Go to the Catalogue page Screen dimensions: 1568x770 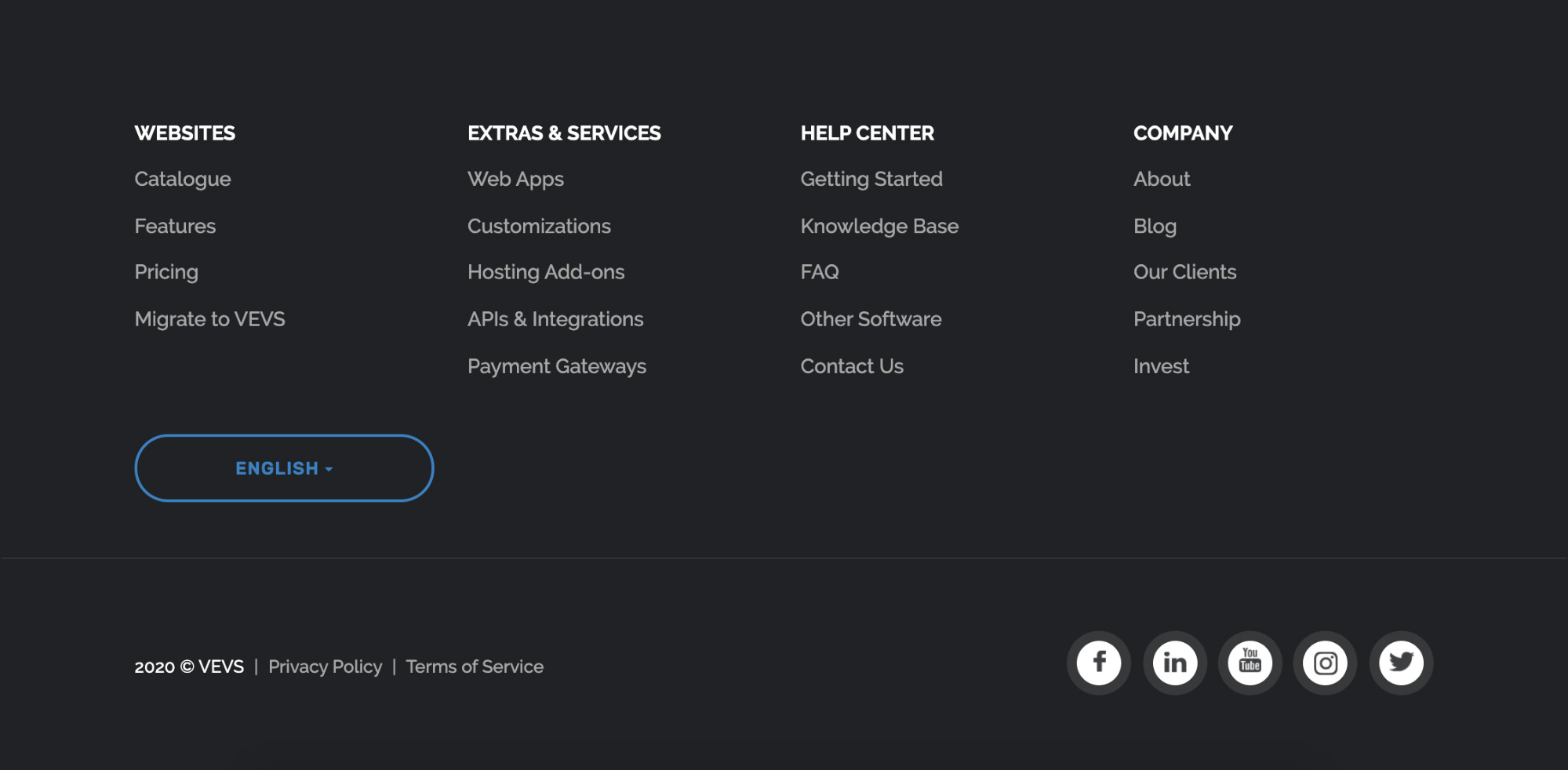tap(183, 180)
